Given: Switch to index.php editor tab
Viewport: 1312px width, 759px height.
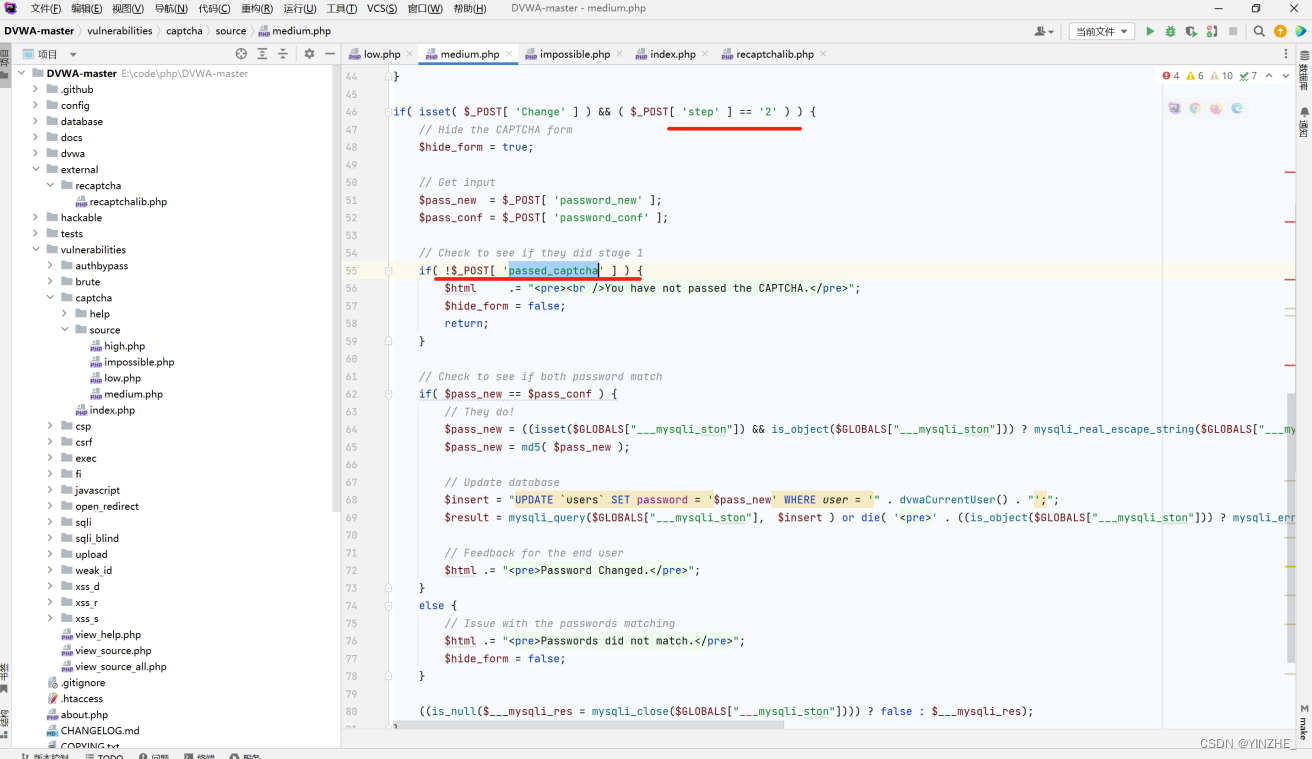Looking at the screenshot, I should (x=672, y=54).
